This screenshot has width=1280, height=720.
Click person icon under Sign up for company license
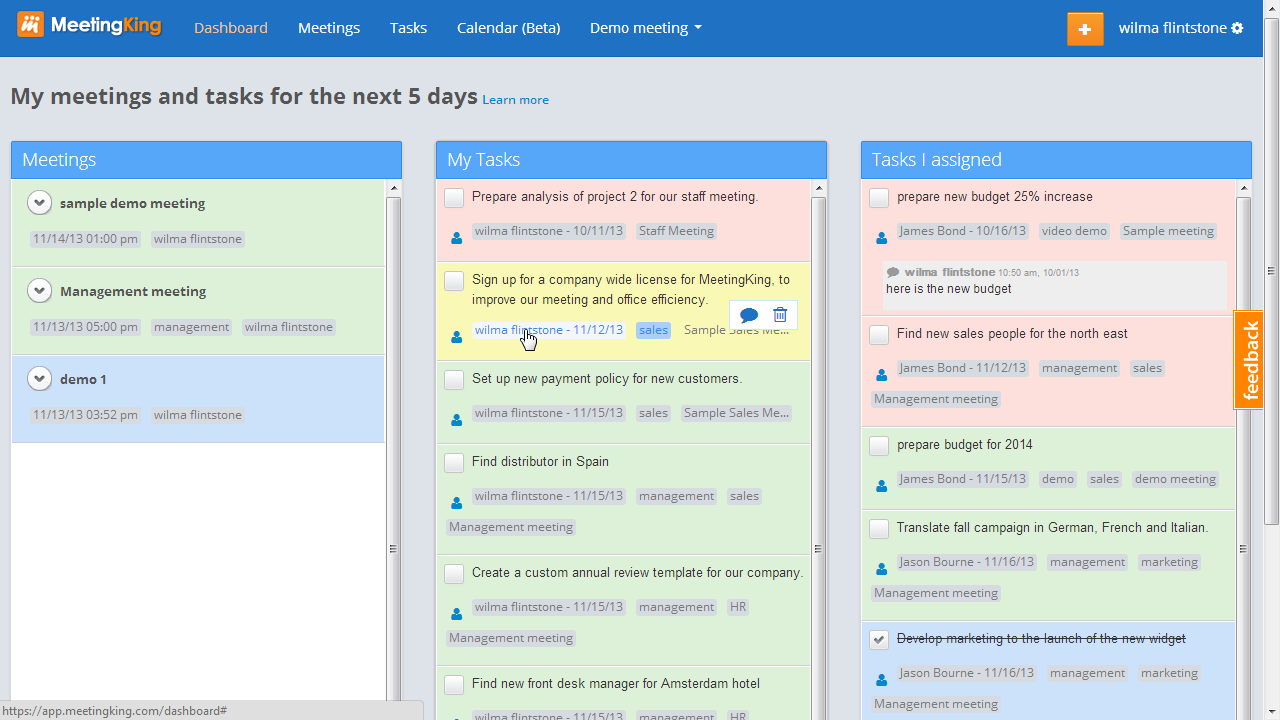click(x=457, y=337)
